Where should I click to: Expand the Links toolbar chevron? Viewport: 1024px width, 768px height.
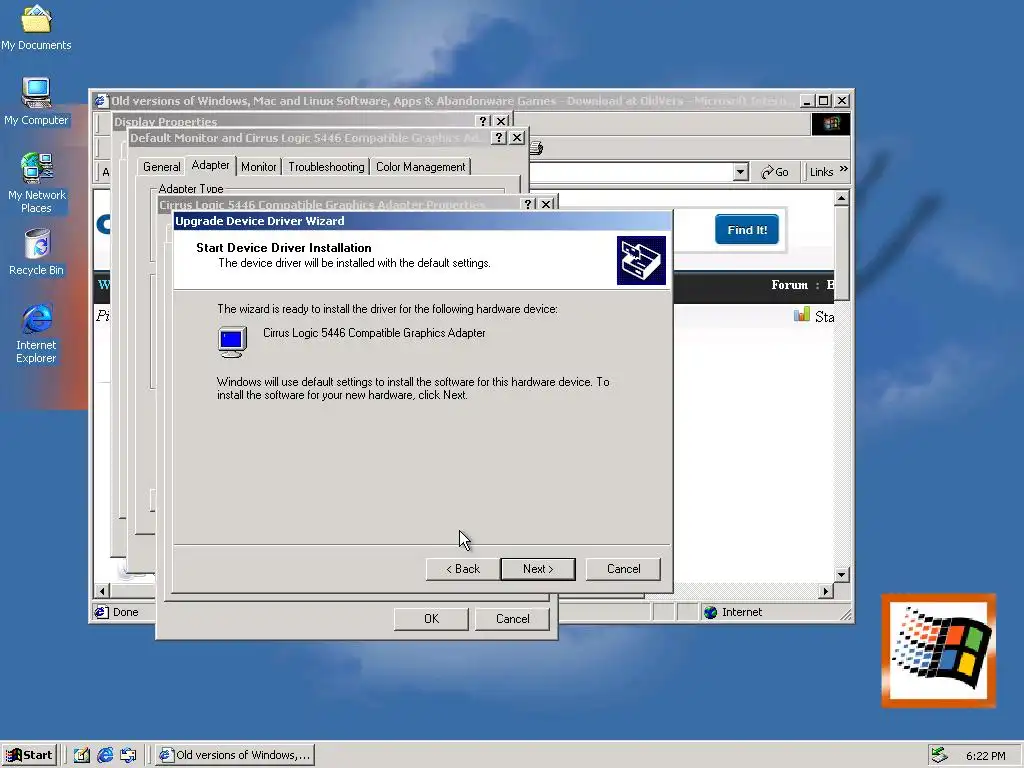point(844,169)
